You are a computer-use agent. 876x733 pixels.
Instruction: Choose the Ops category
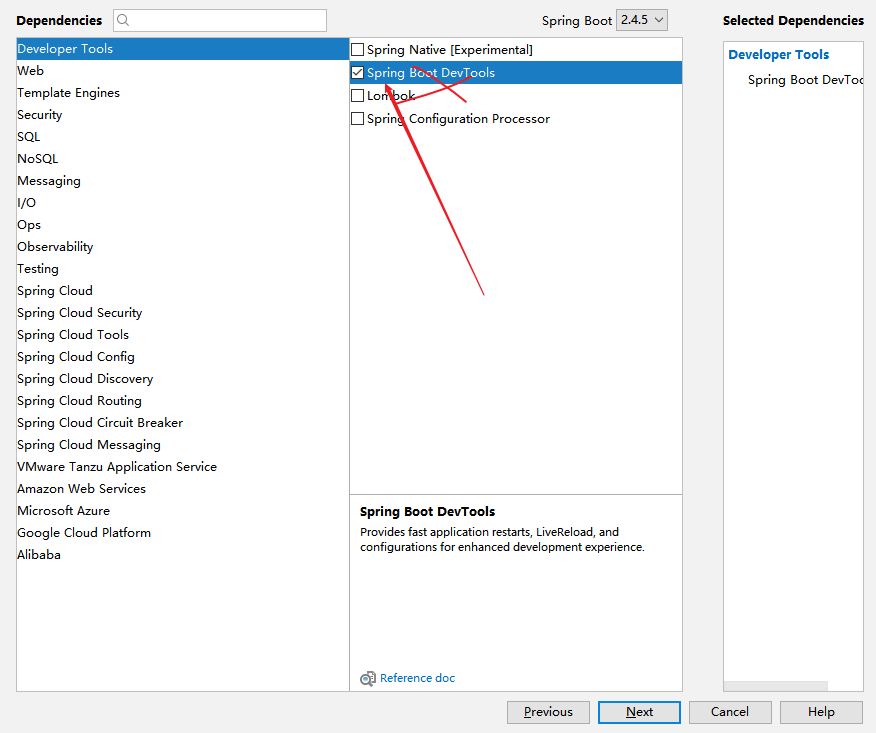[183, 225]
